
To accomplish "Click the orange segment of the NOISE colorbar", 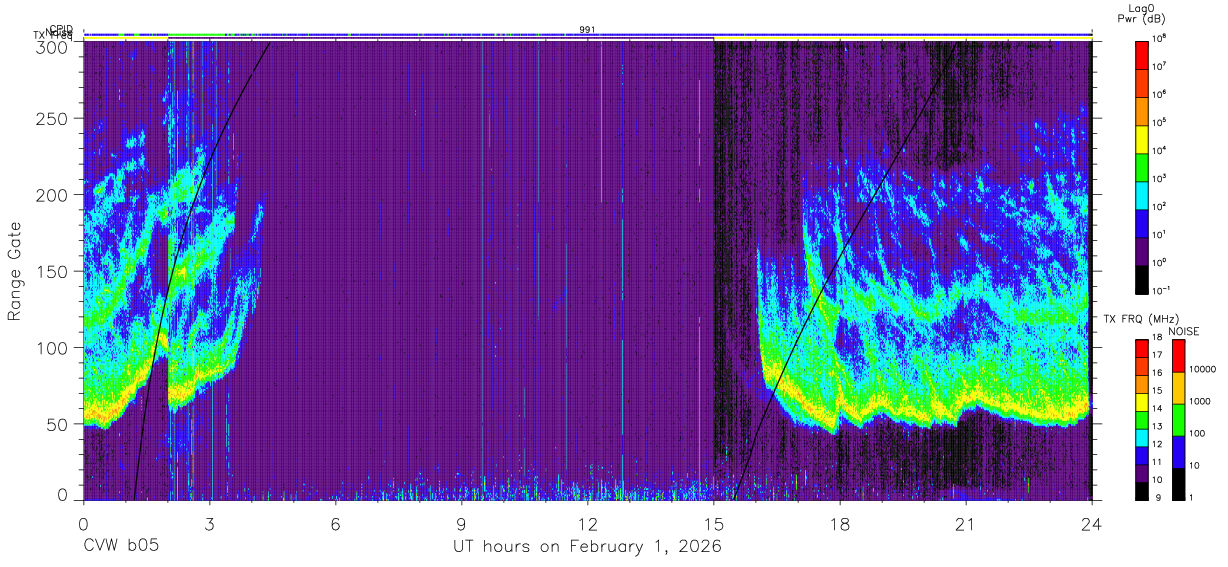I will 1178,387.
